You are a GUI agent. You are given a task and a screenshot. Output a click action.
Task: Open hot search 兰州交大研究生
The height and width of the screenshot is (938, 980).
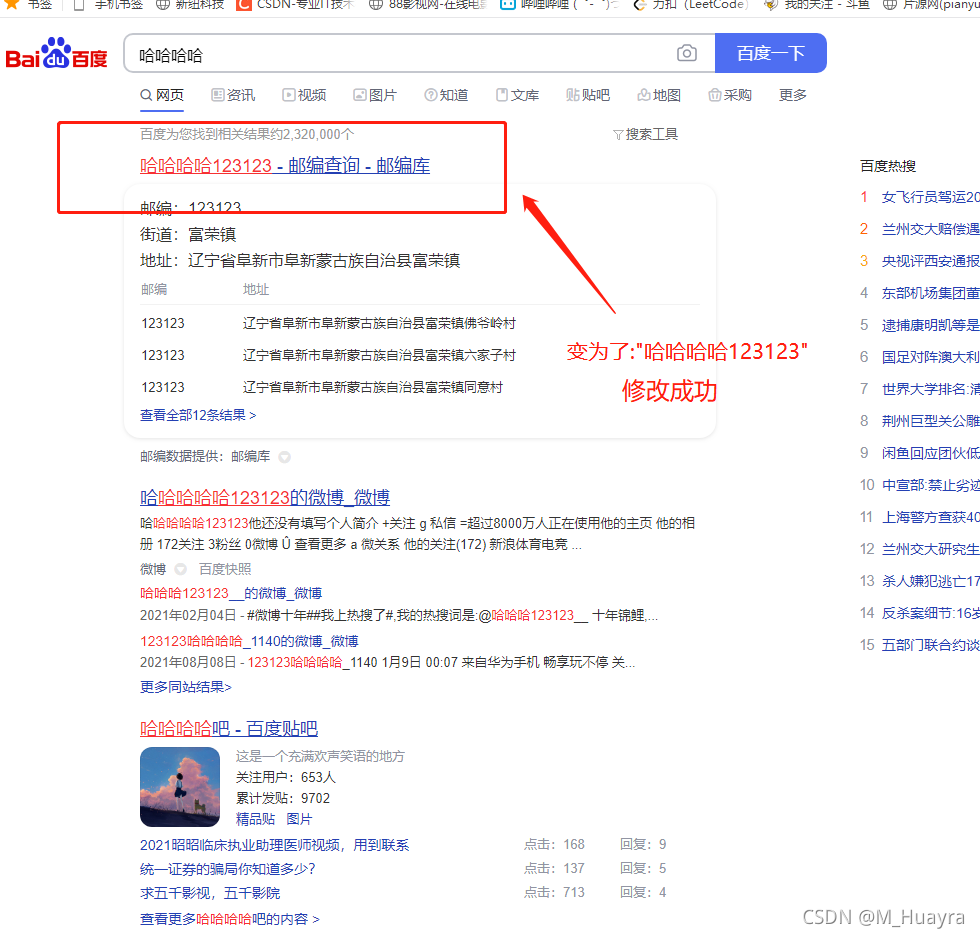[930, 549]
